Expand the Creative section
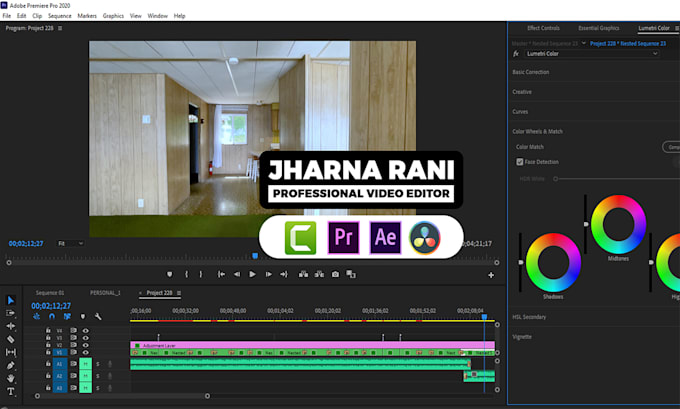The width and height of the screenshot is (680, 409). coord(522,92)
